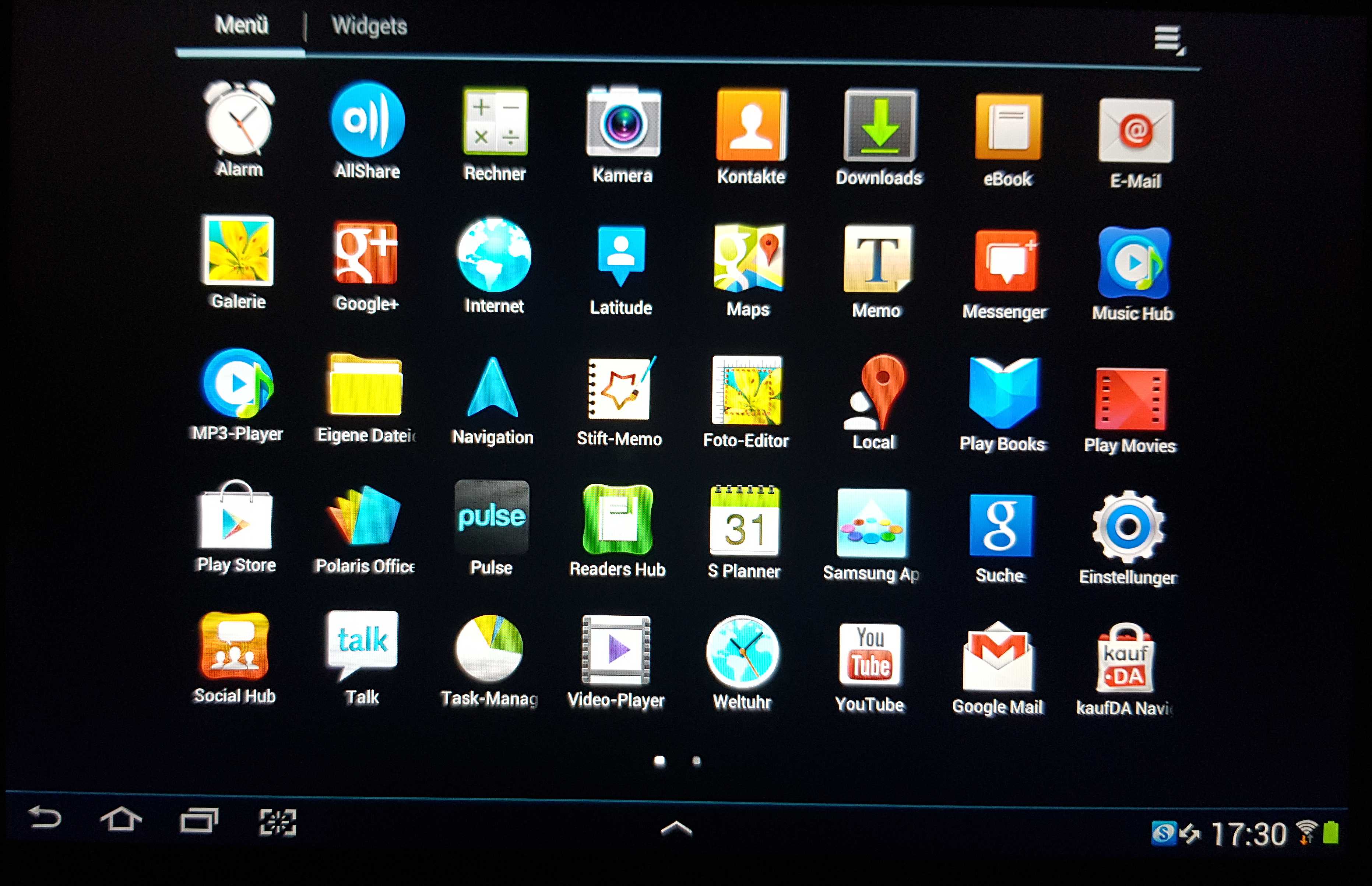Tap the S notification icon in status bar

[1163, 833]
